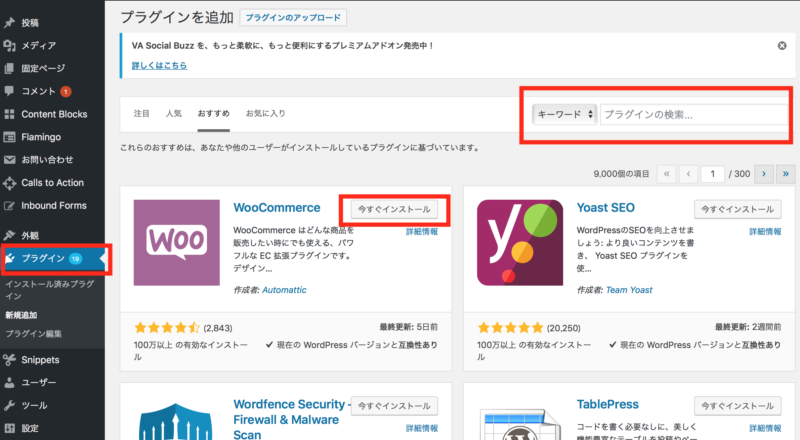Open the Snippets menu

[53, 360]
